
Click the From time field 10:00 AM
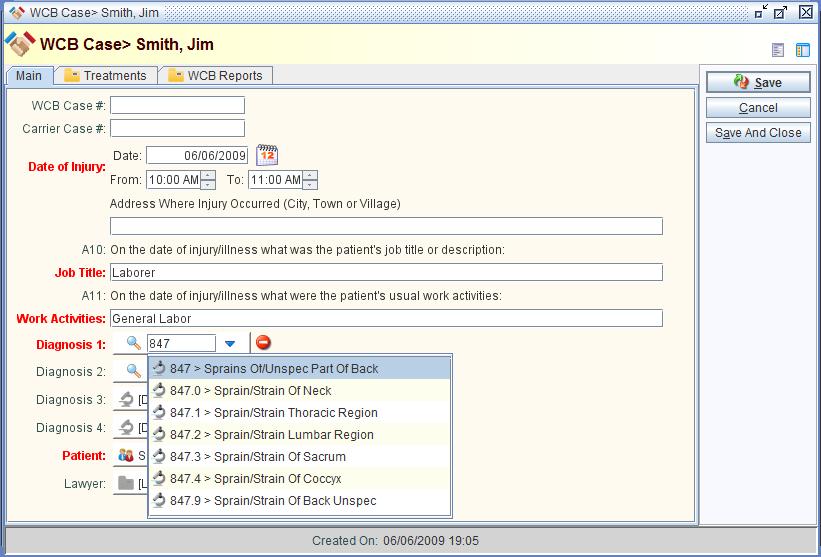tap(173, 180)
